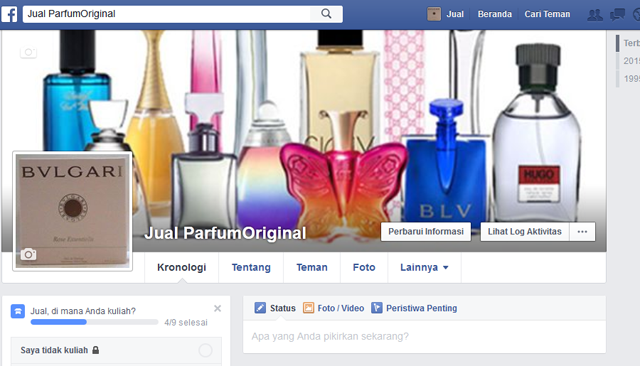Click the Jual name link in top bar
The width and height of the screenshot is (640, 366).
click(455, 14)
